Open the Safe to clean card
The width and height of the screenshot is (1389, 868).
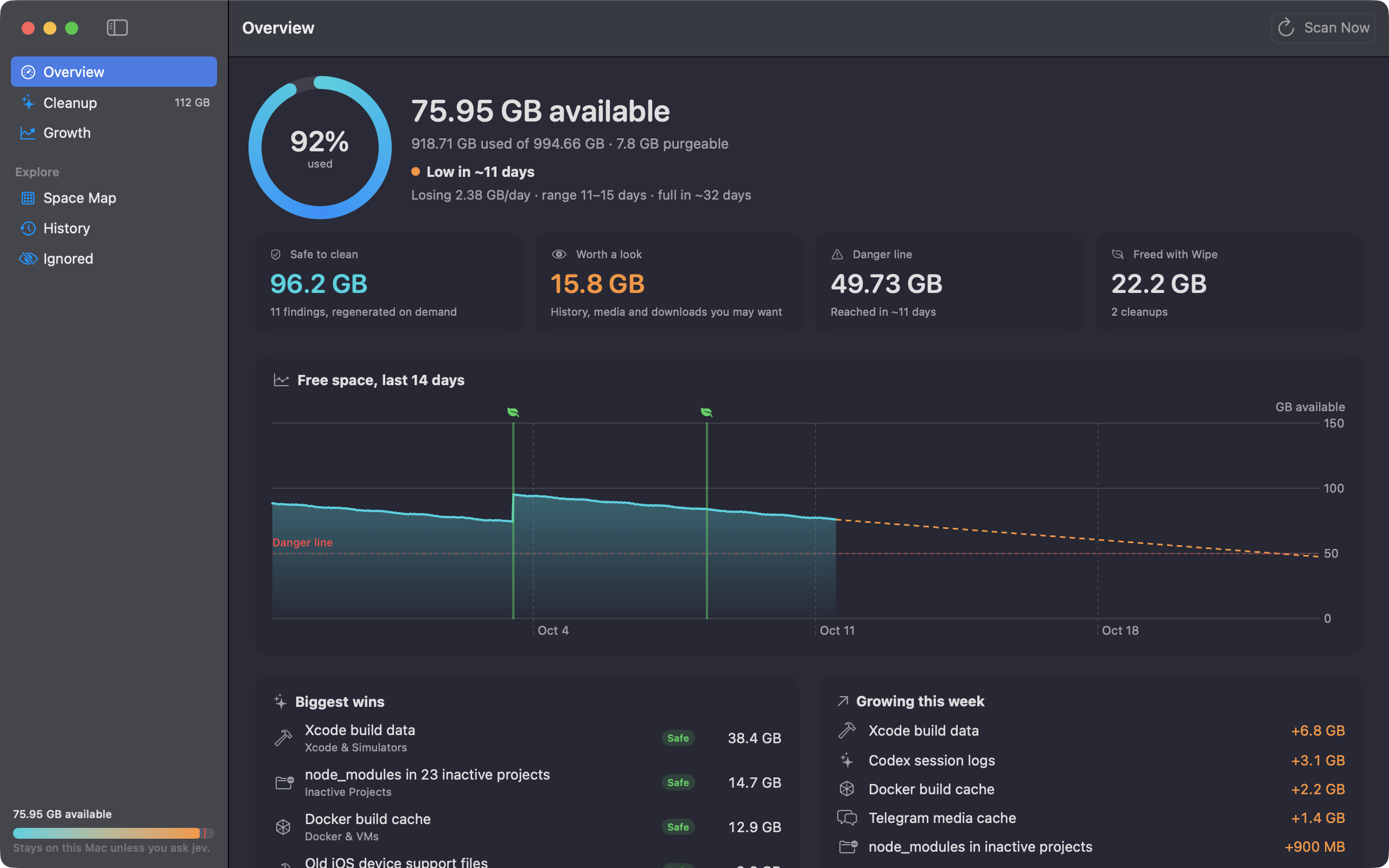(x=388, y=283)
